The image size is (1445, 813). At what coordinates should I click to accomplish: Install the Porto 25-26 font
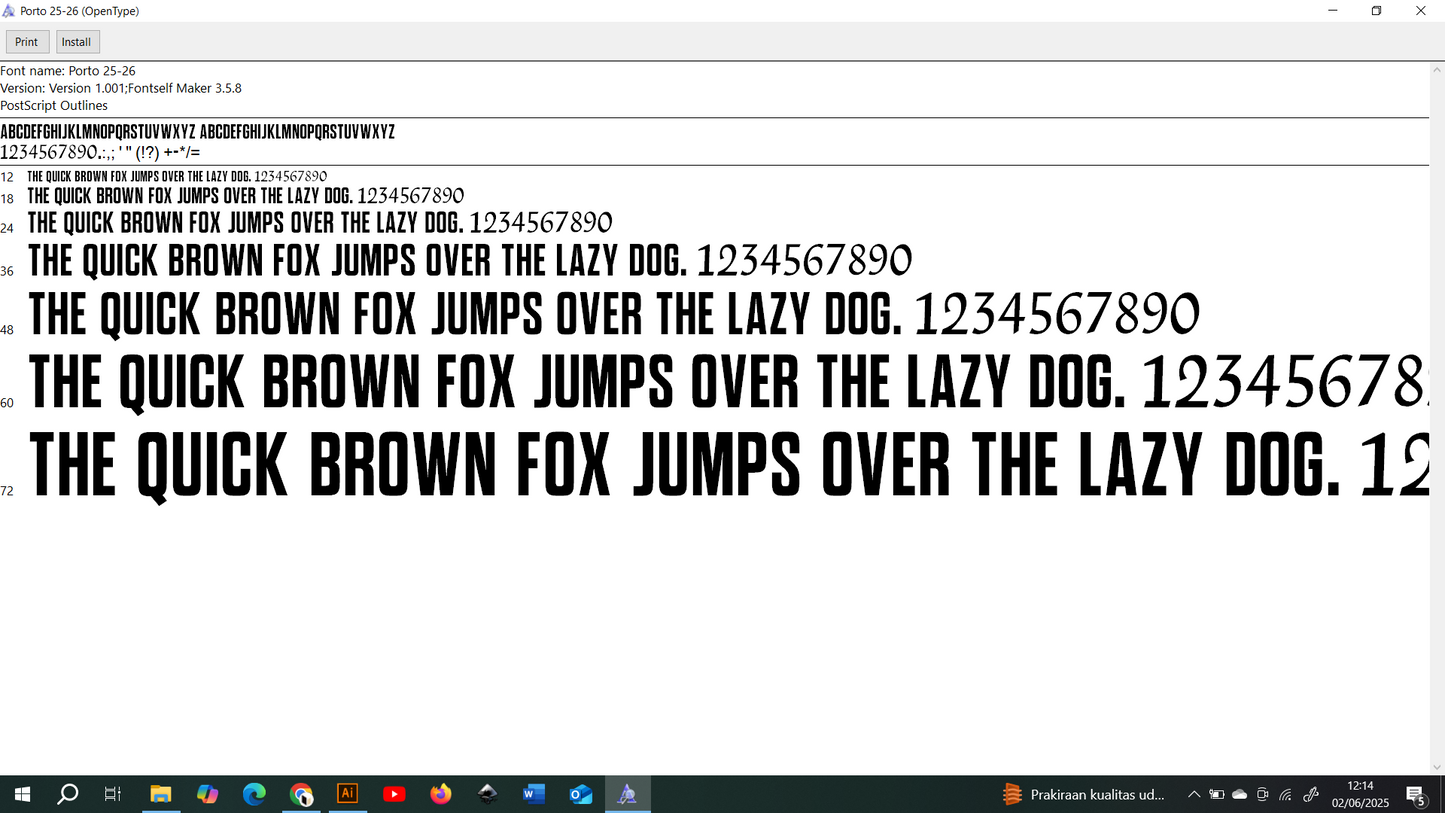[x=76, y=42]
